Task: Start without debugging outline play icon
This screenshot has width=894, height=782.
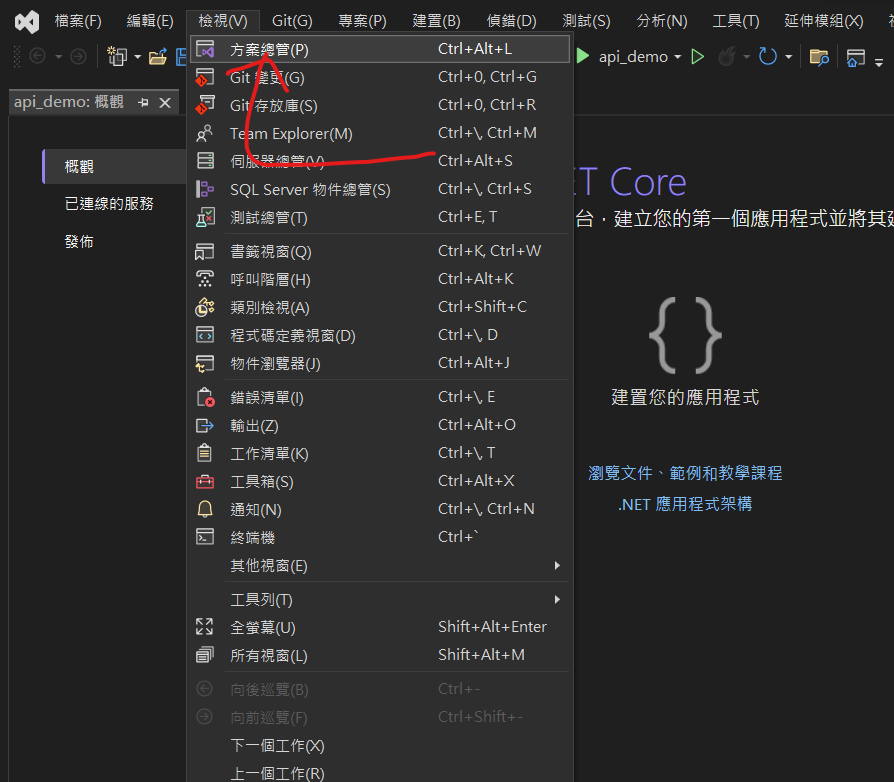Action: coord(697,56)
